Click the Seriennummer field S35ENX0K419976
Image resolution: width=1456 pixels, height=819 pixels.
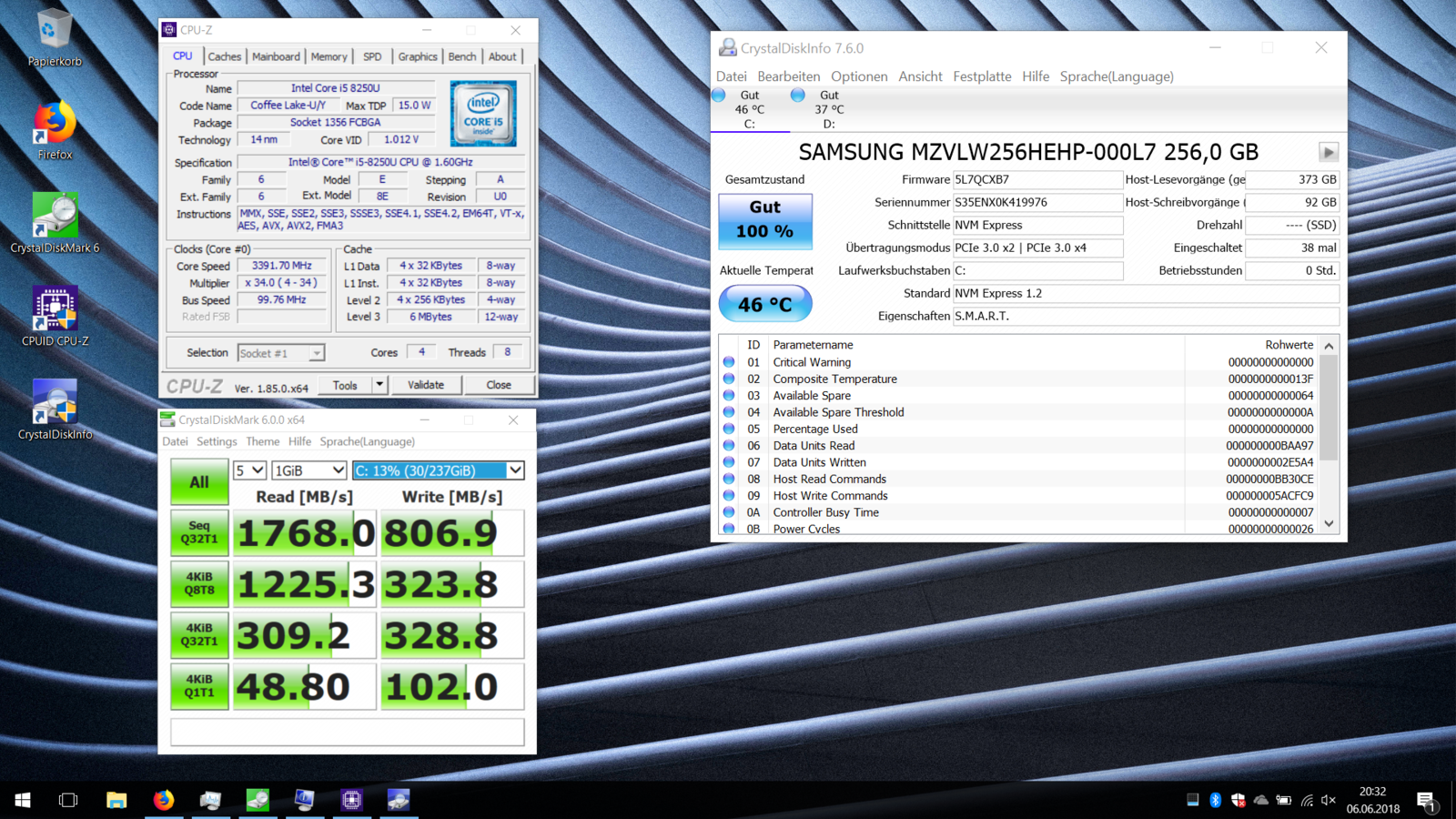tap(1037, 202)
